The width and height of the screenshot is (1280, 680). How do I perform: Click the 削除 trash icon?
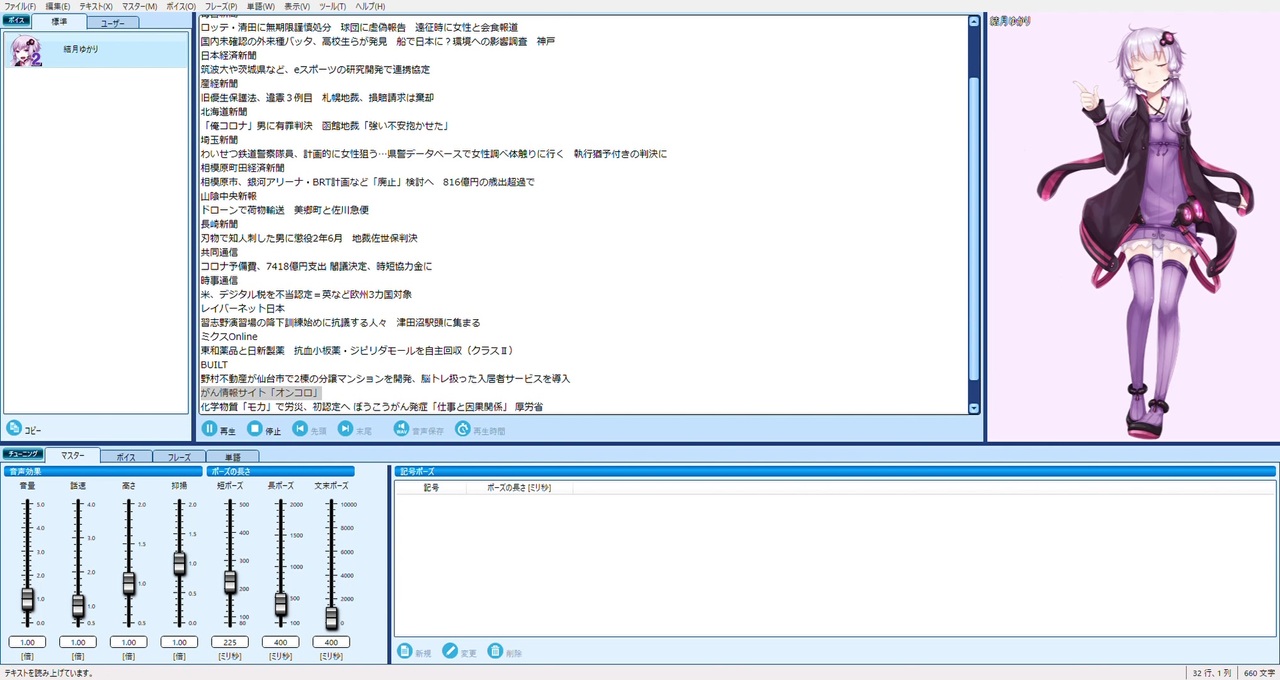pos(495,651)
